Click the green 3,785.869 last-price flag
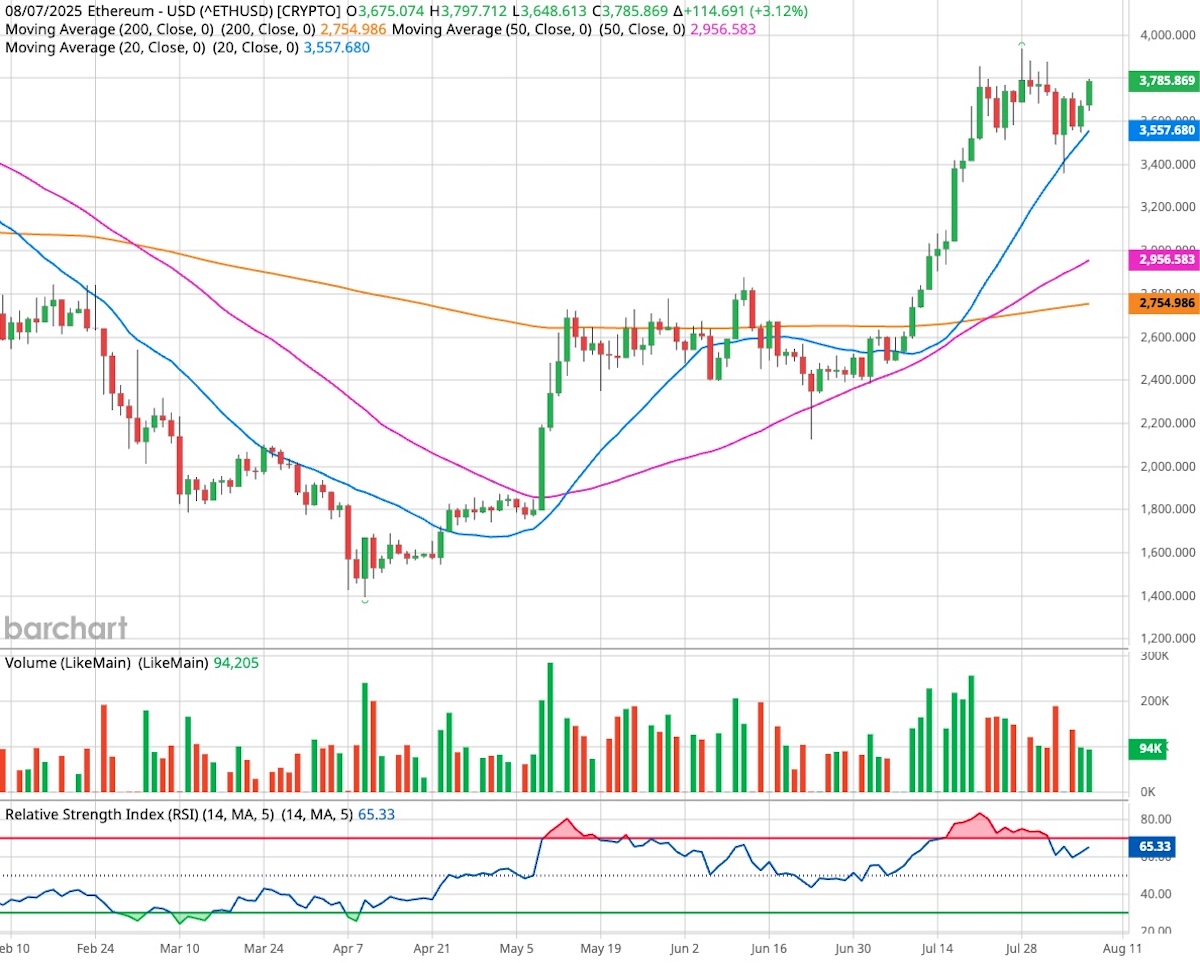 click(x=1163, y=80)
